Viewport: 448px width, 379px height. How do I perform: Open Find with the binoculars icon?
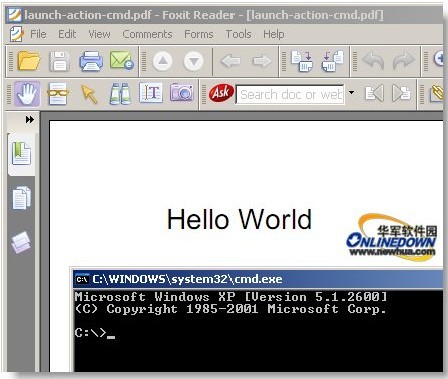[x=120, y=94]
